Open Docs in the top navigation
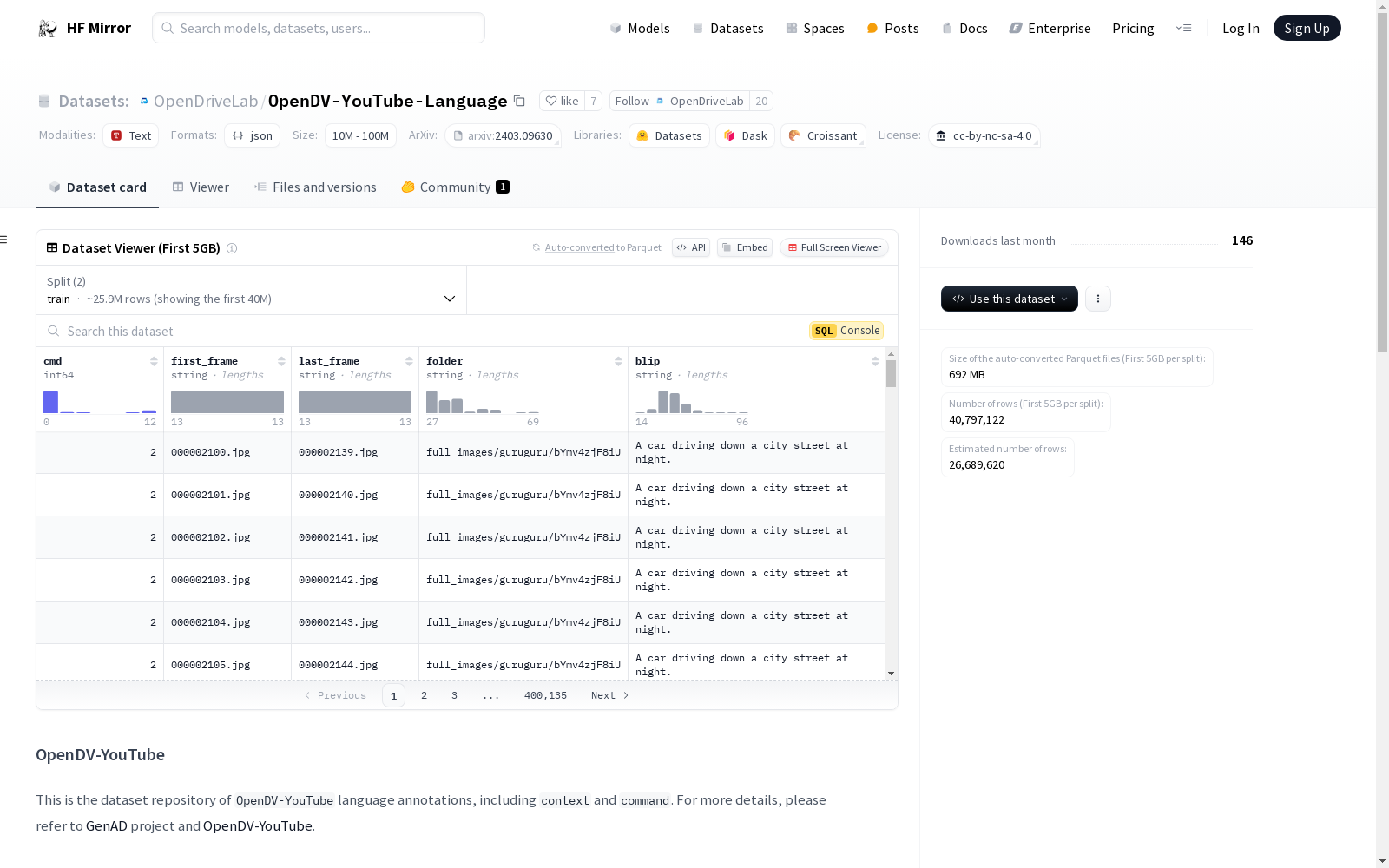 point(964,29)
